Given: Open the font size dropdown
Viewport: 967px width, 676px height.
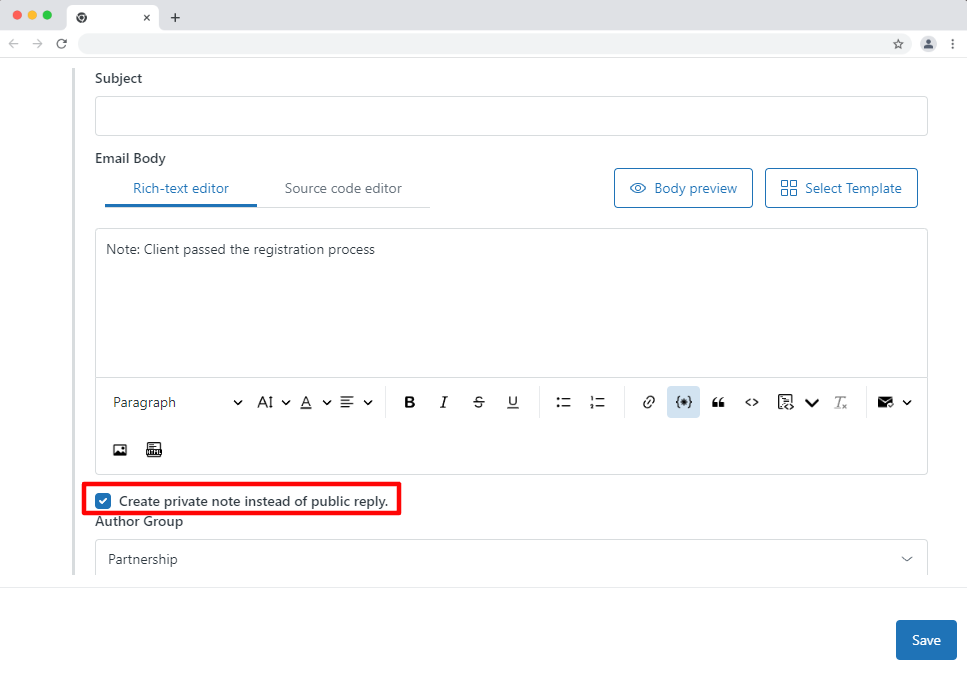Looking at the screenshot, I should tap(273, 402).
